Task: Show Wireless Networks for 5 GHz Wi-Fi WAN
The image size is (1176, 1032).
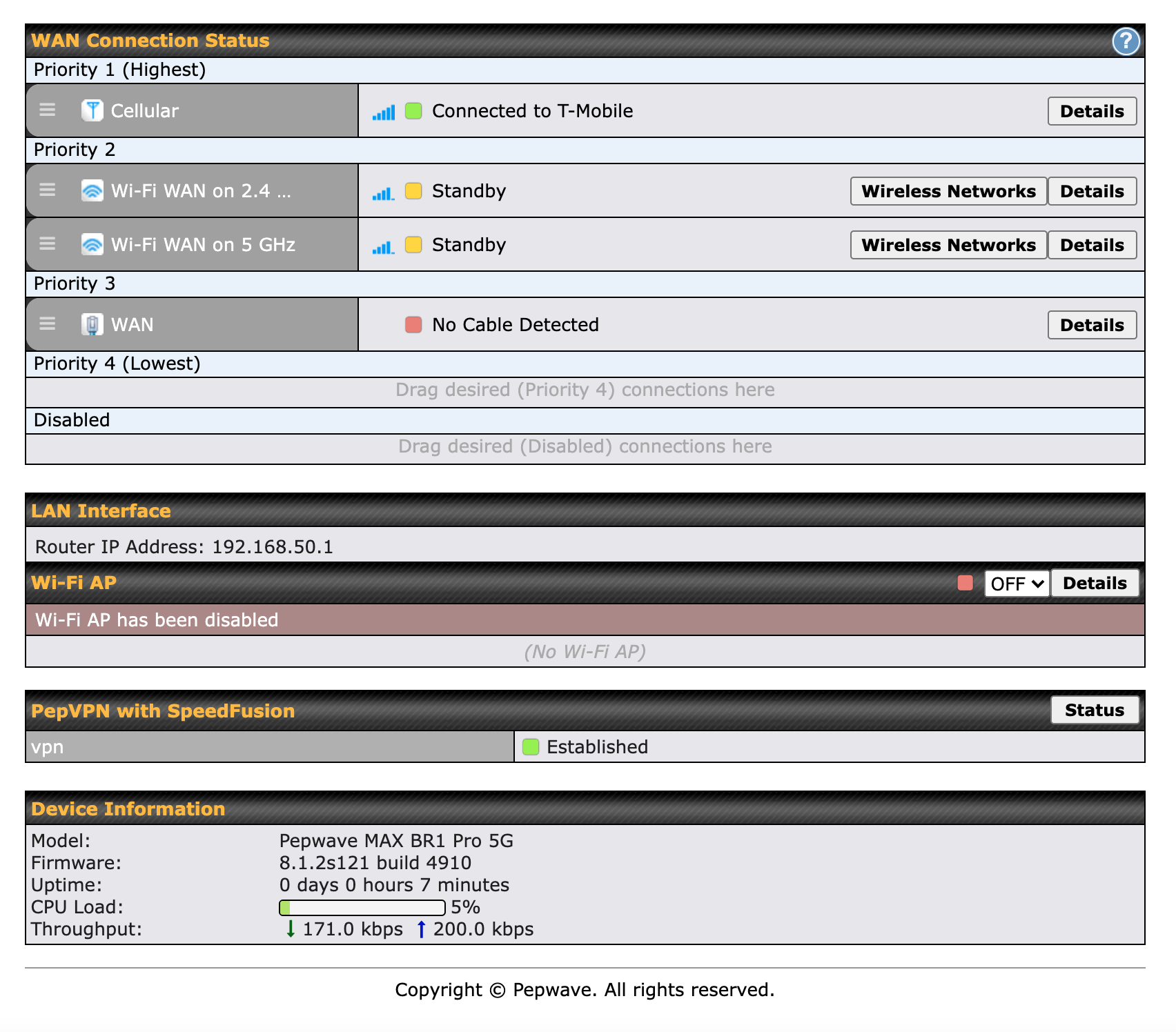Action: (948, 245)
